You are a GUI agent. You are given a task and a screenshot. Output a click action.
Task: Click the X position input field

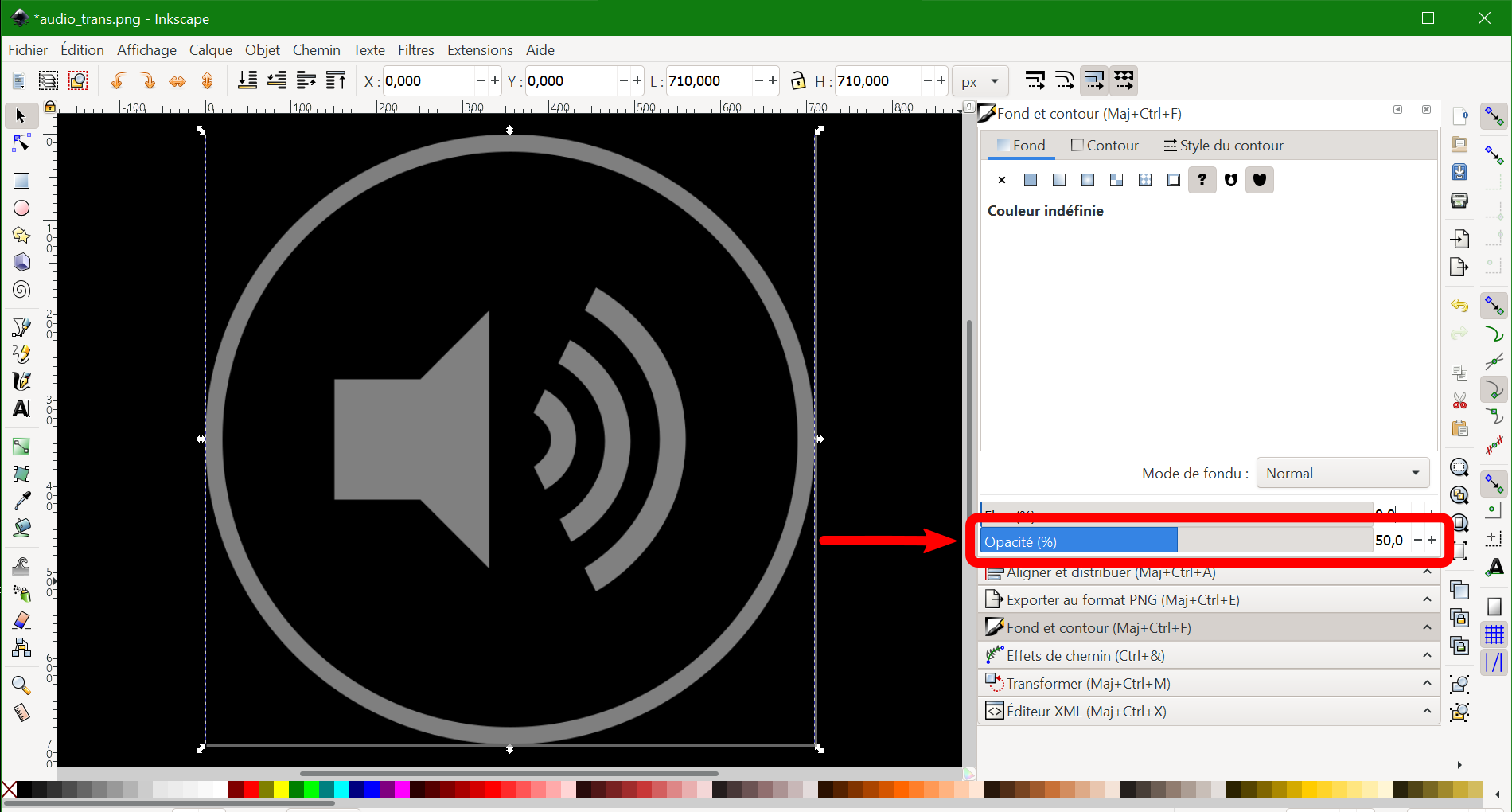pyautogui.click(x=427, y=81)
